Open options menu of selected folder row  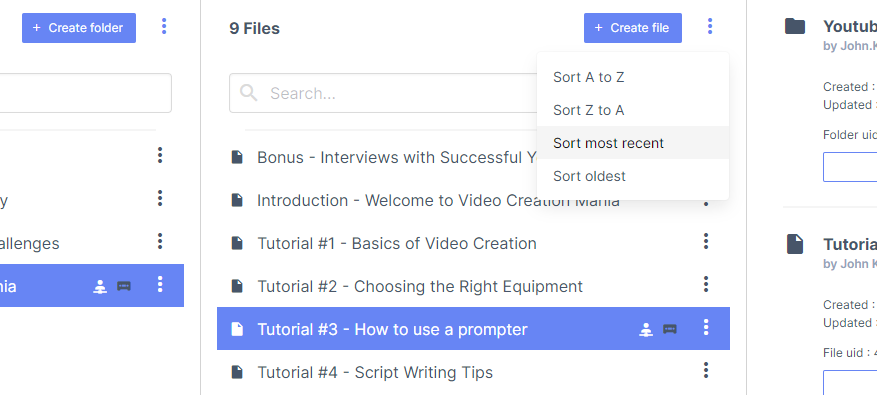[160, 284]
